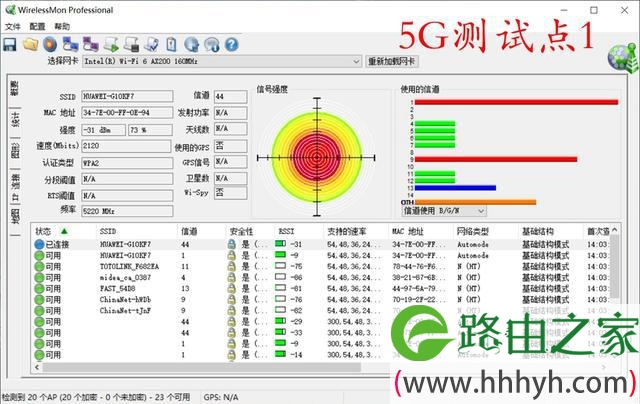
Task: Click the 认证类型 field showing WPA2
Action: pos(127,163)
